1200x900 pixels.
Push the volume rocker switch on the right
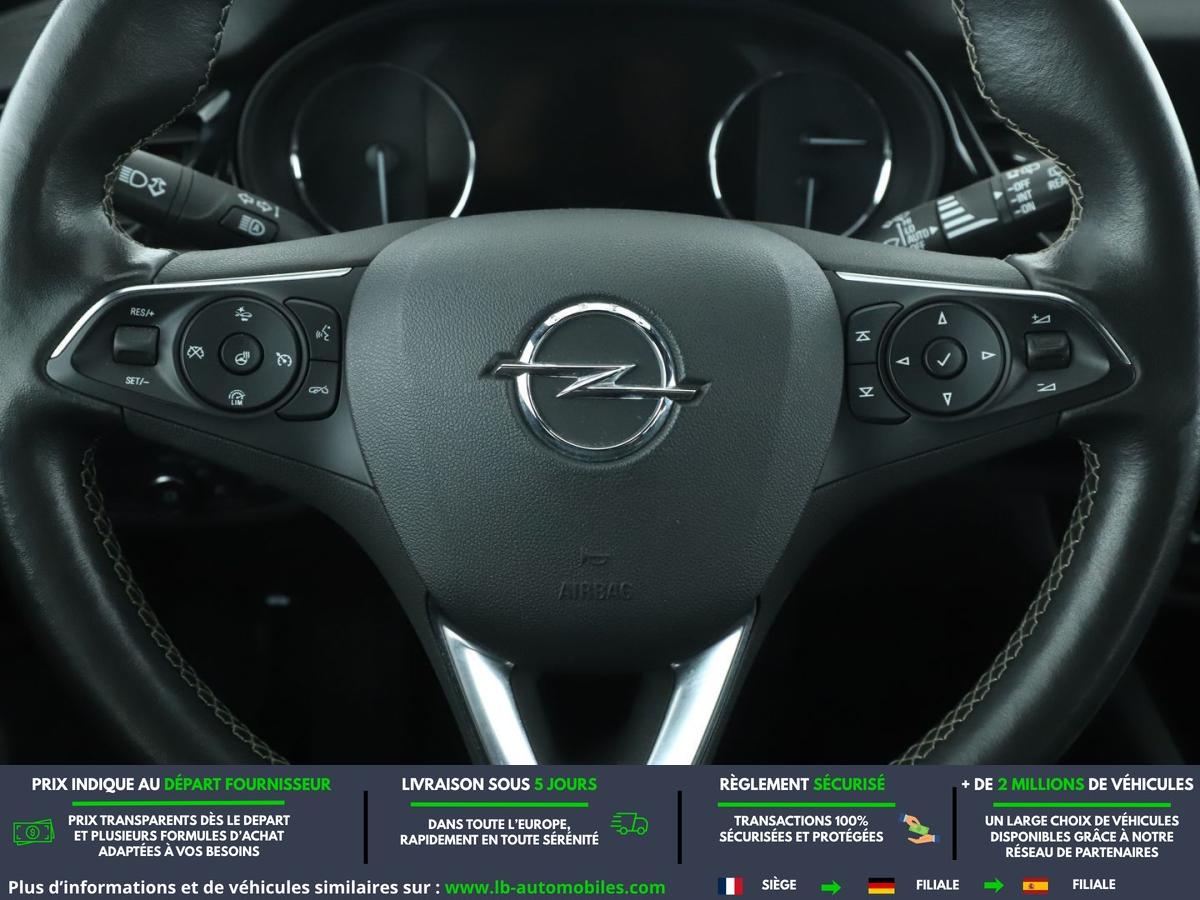click(1047, 350)
